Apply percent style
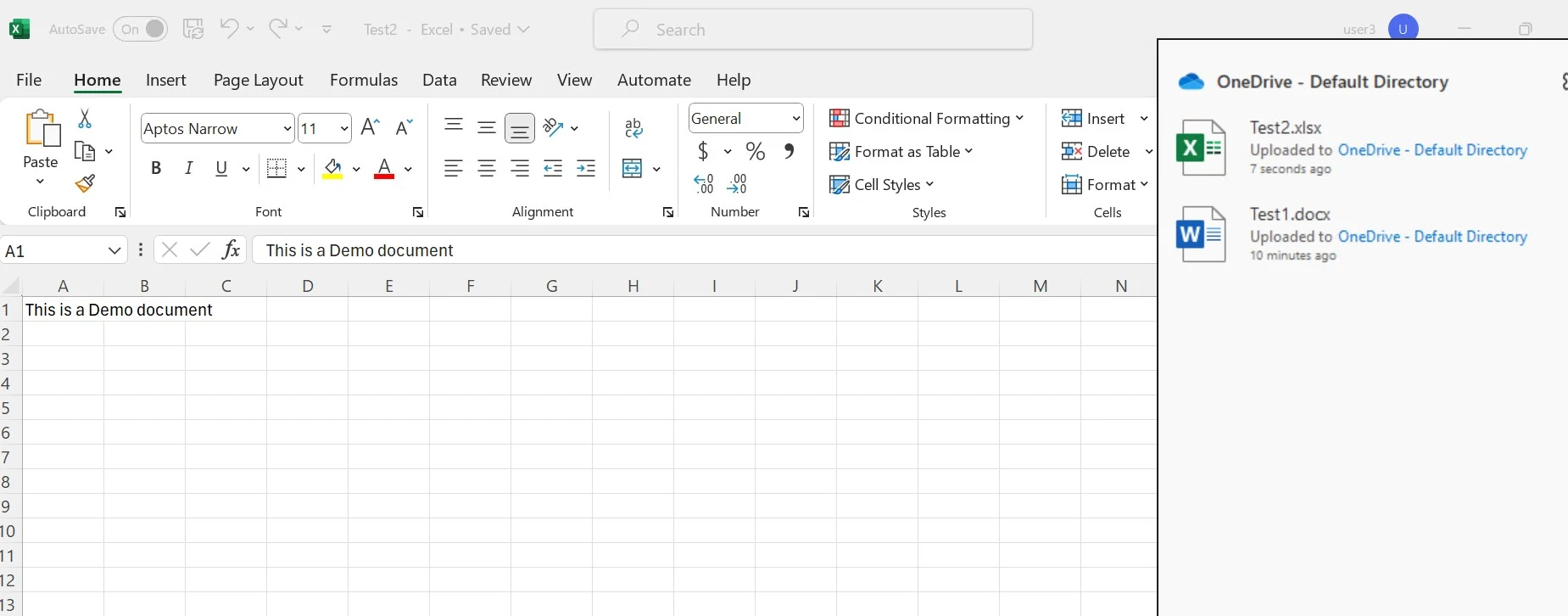This screenshot has height=616, width=1568. pos(756,151)
